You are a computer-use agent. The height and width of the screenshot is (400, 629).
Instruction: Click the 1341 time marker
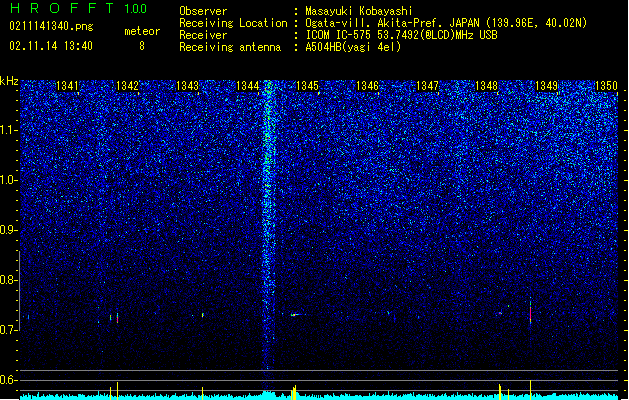(x=67, y=86)
